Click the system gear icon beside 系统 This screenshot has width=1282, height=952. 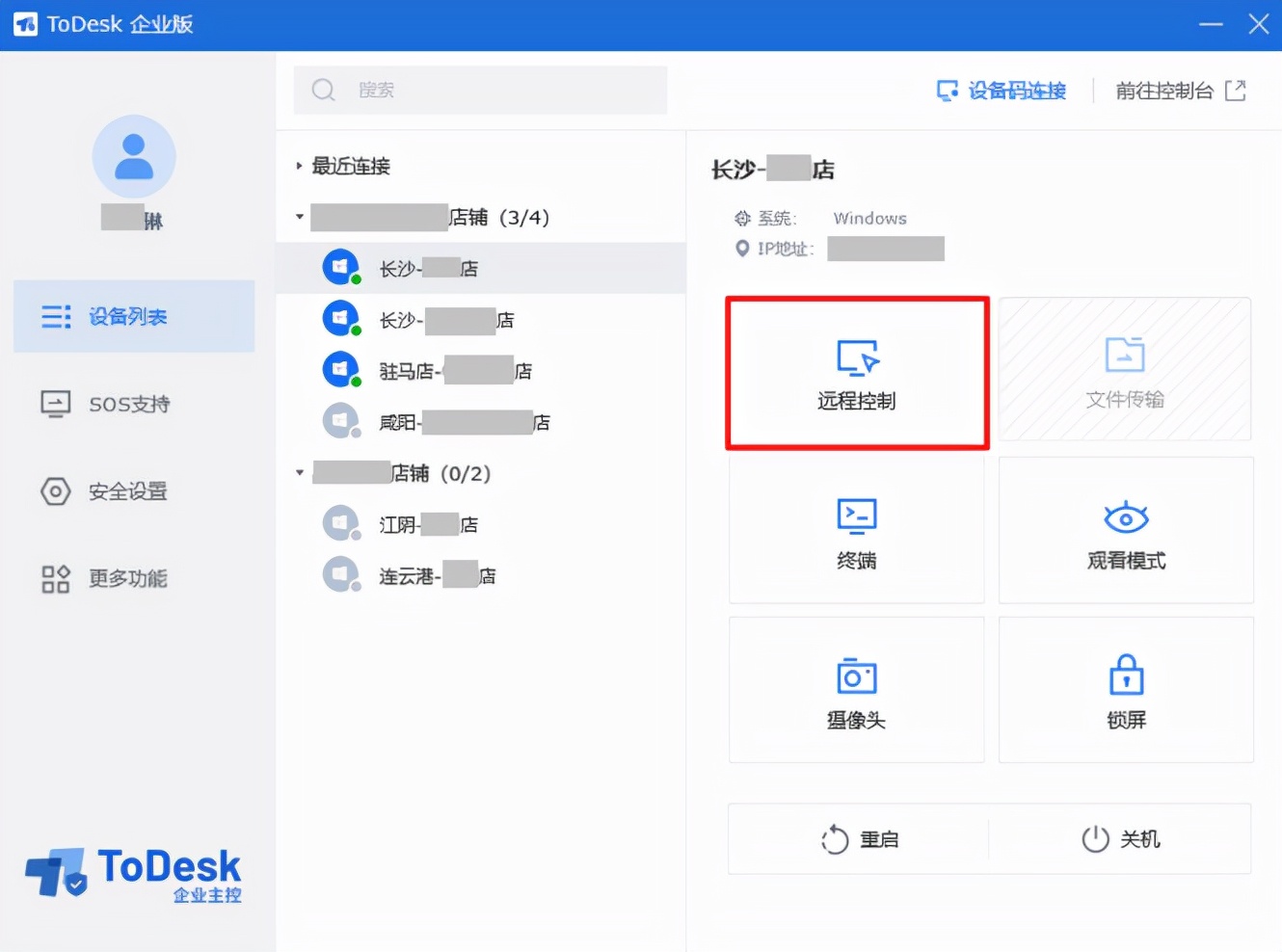pos(742,218)
